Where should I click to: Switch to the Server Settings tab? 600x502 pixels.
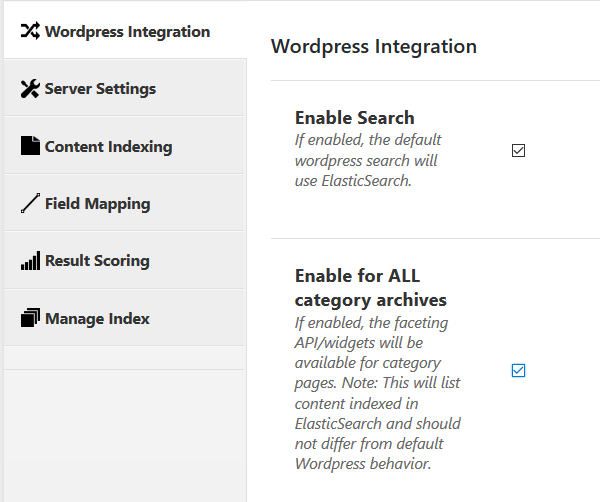click(x=124, y=88)
